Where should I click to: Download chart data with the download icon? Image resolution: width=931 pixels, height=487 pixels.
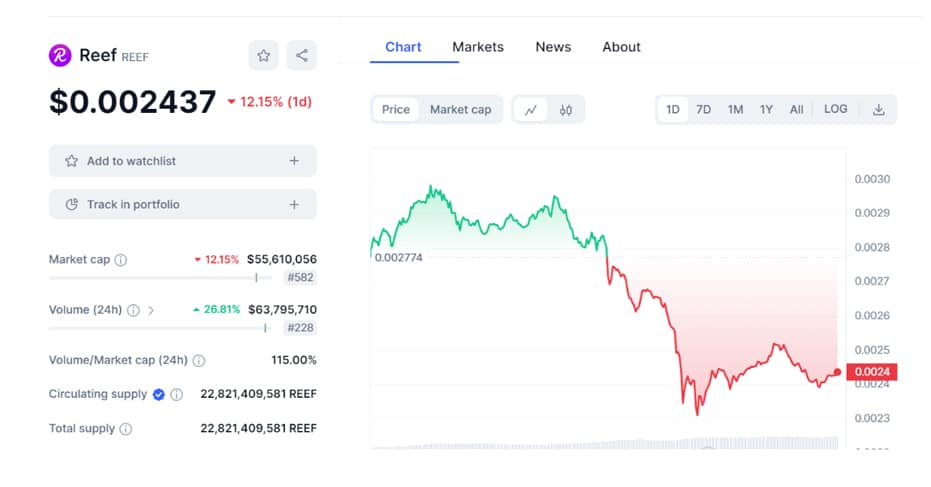(x=879, y=110)
